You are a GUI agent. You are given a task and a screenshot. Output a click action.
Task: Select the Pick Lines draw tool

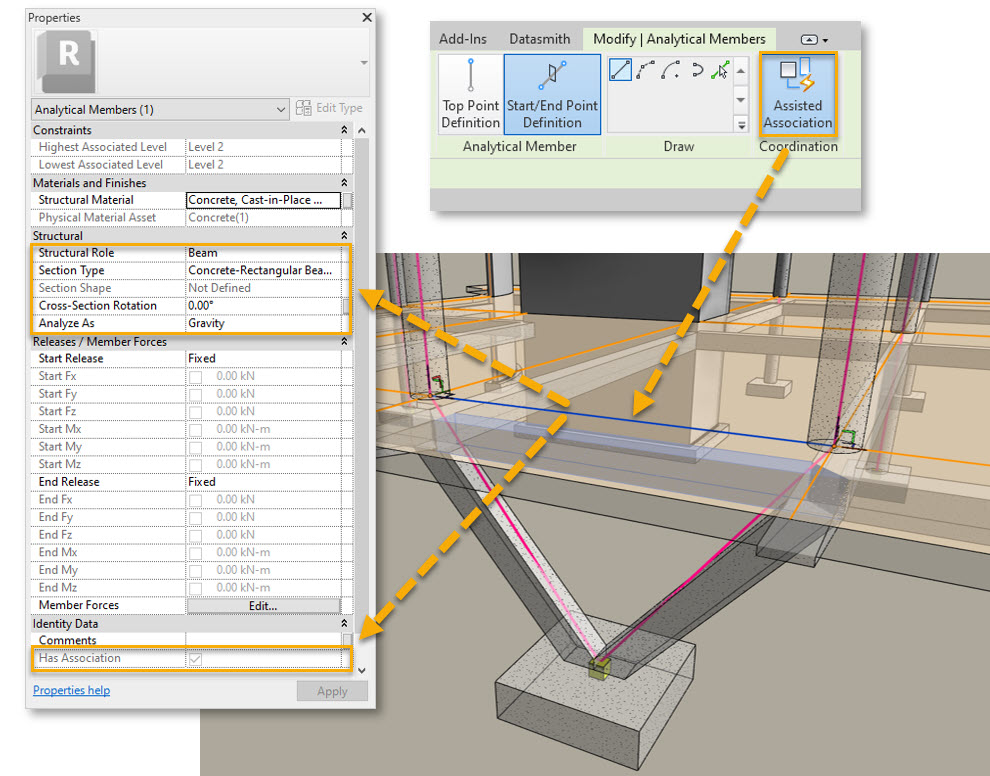[720, 71]
